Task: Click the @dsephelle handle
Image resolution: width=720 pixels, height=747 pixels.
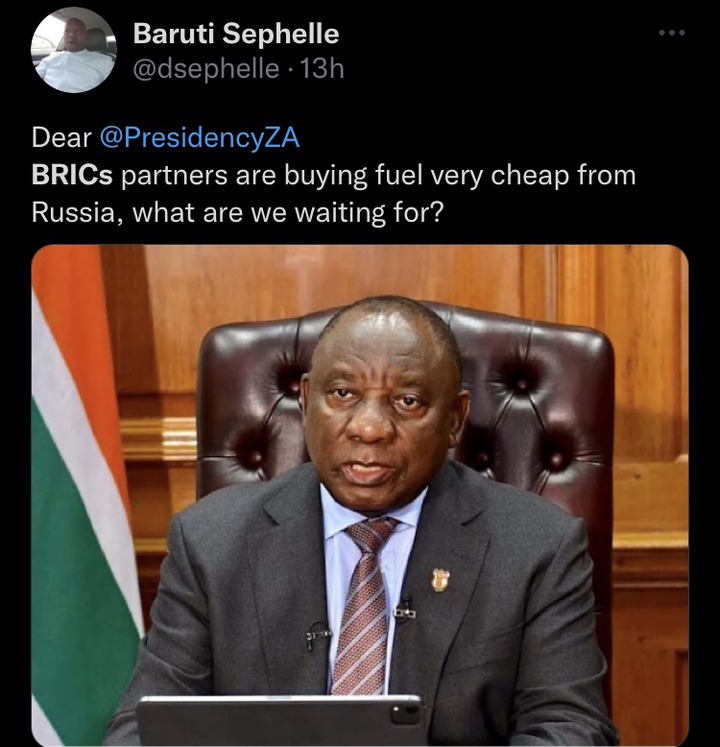Action: (206, 69)
